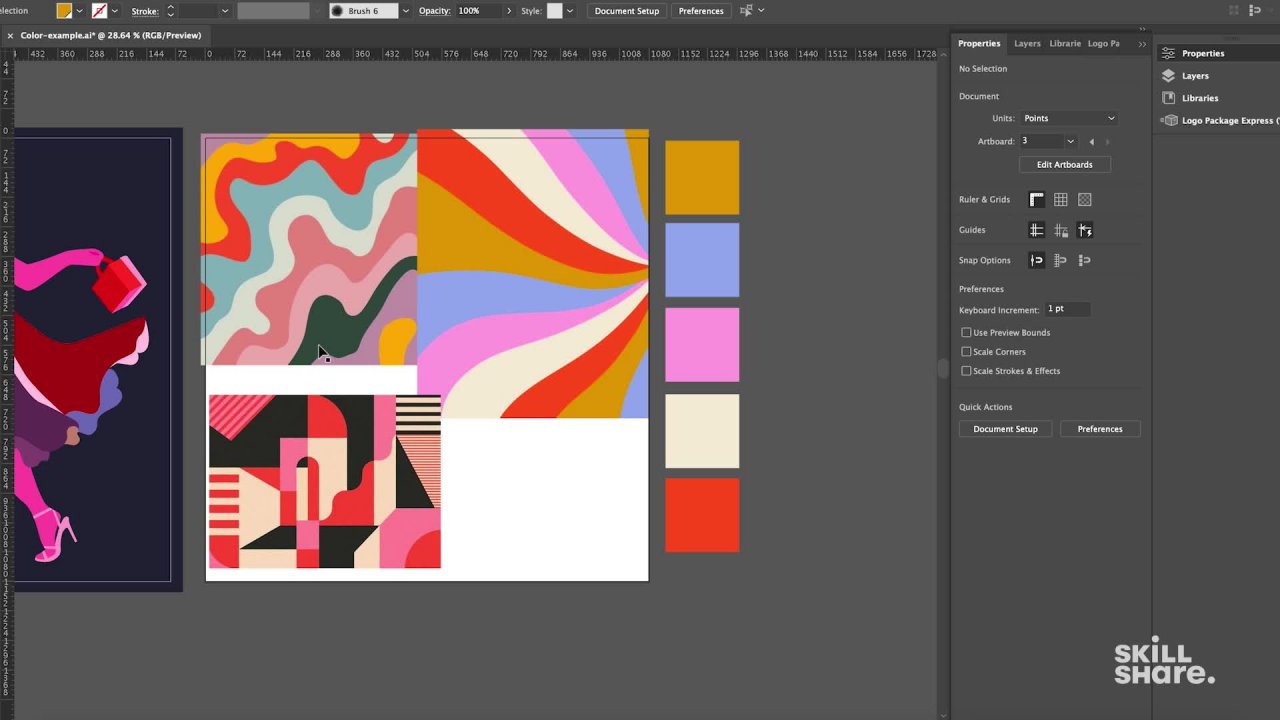Enable Scale Strokes & Effects
The width and height of the screenshot is (1280, 720).
click(966, 370)
